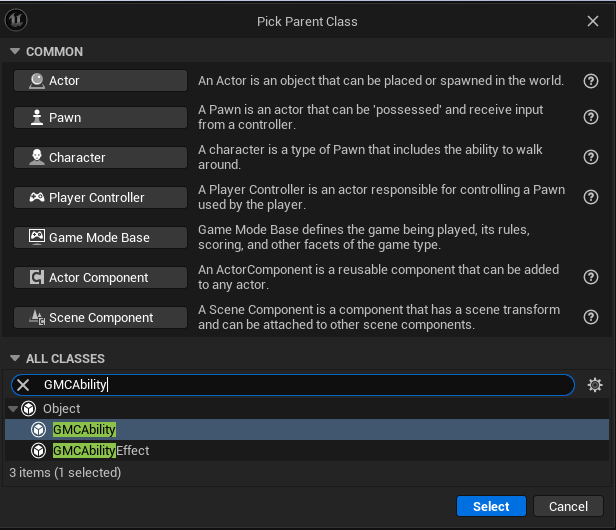Collapse the Object tree node
This screenshot has width=616, height=530.
coord(12,408)
